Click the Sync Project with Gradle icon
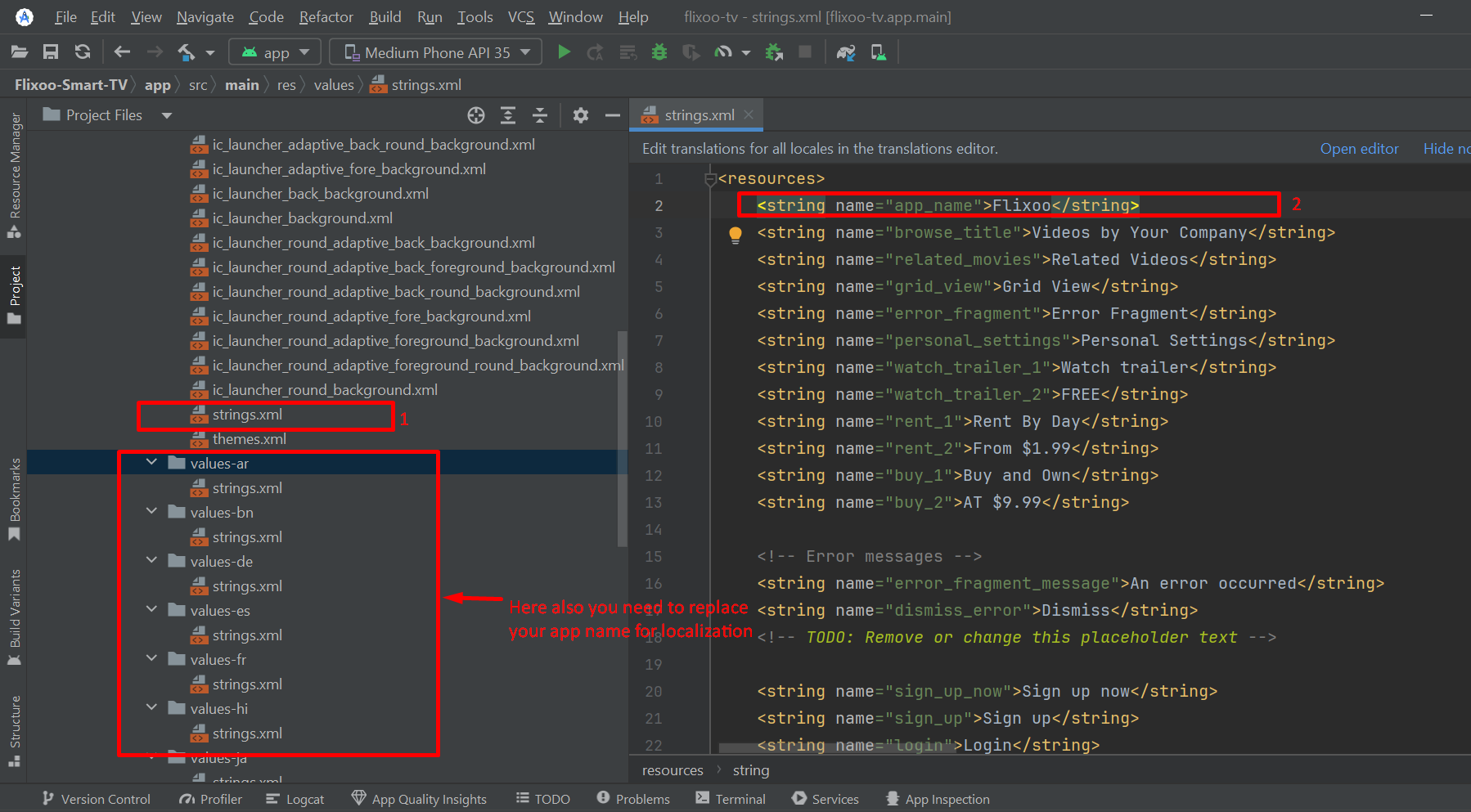This screenshot has height=812, width=1471. pos(845,52)
